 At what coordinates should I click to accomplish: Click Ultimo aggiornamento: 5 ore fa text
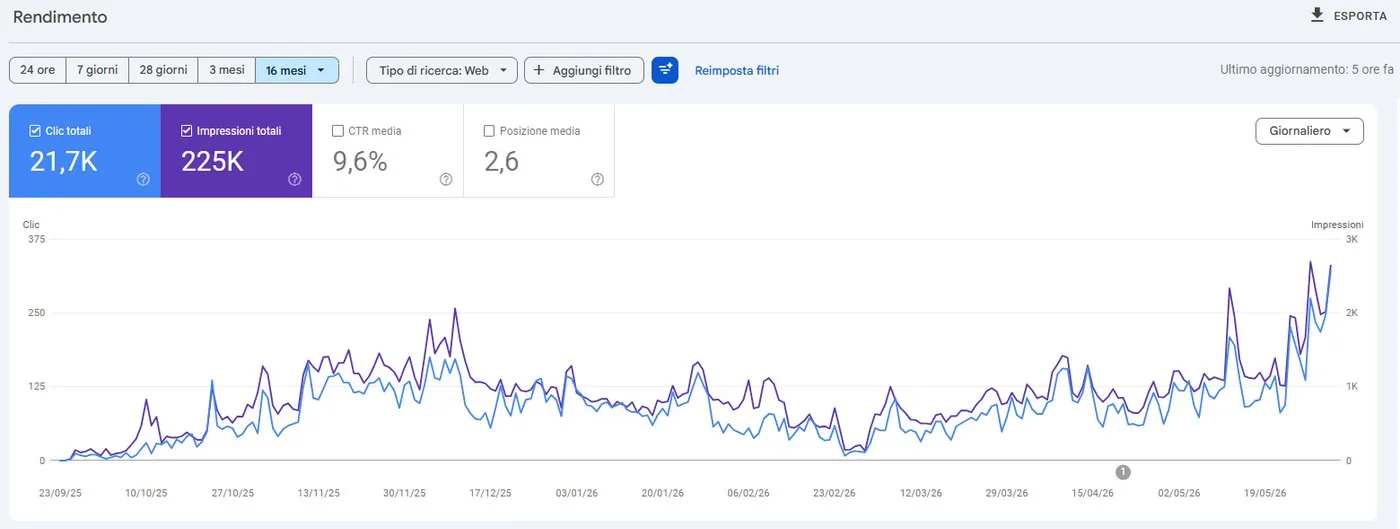[x=1307, y=70]
